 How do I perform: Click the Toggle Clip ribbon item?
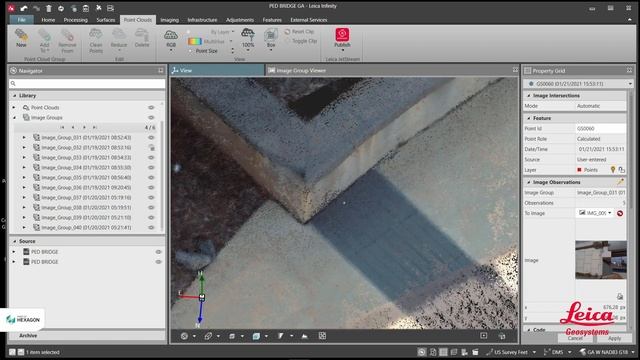pyautogui.click(x=301, y=41)
